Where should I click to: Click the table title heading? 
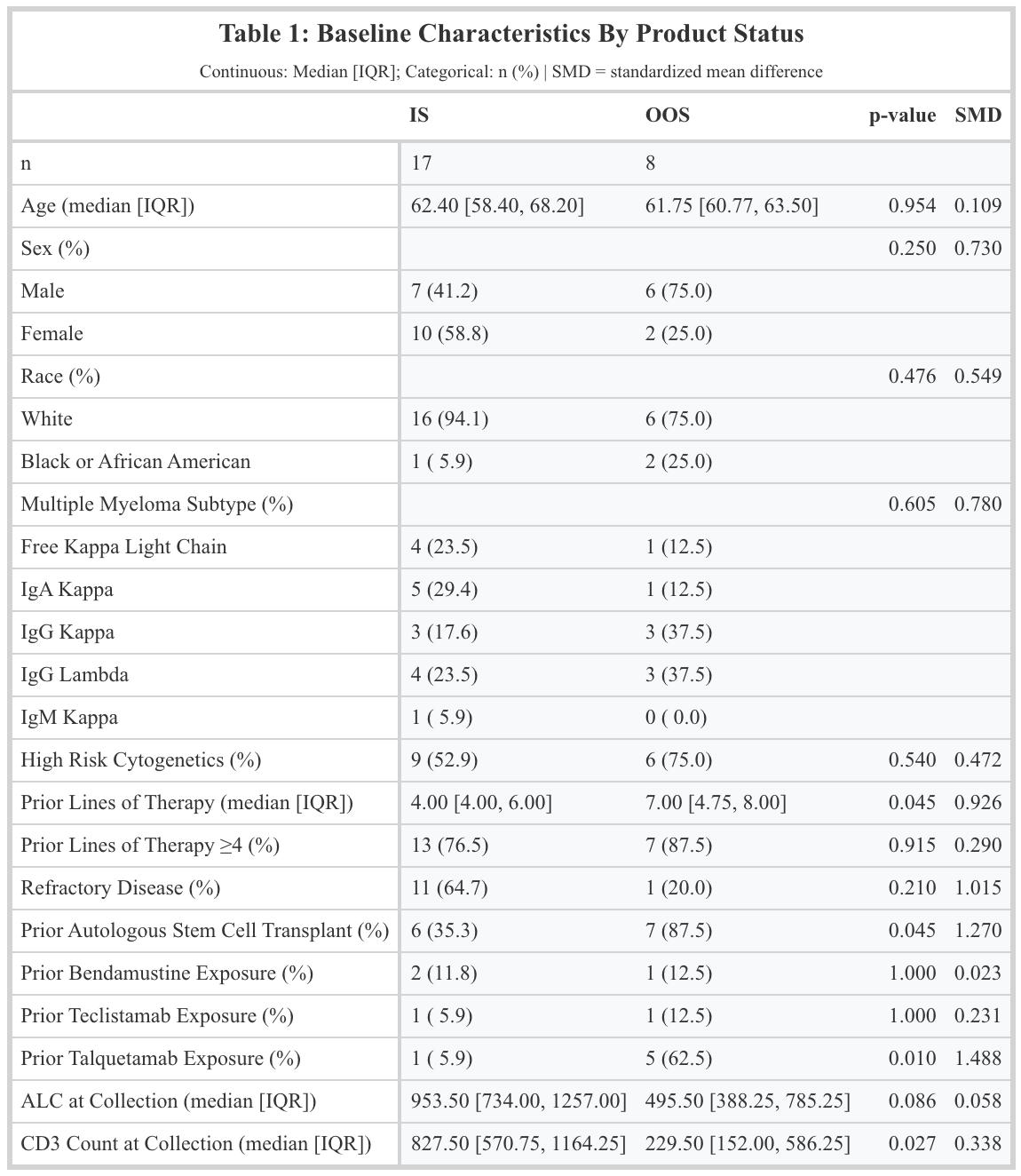point(510,34)
